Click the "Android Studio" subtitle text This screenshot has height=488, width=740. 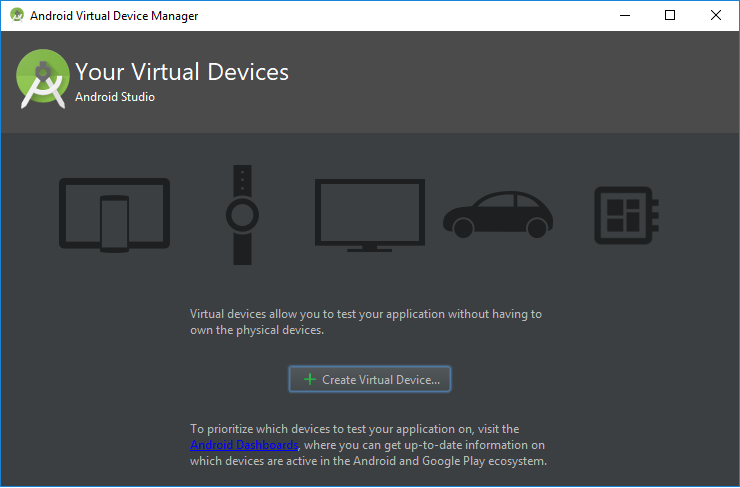pyautogui.click(x=115, y=97)
